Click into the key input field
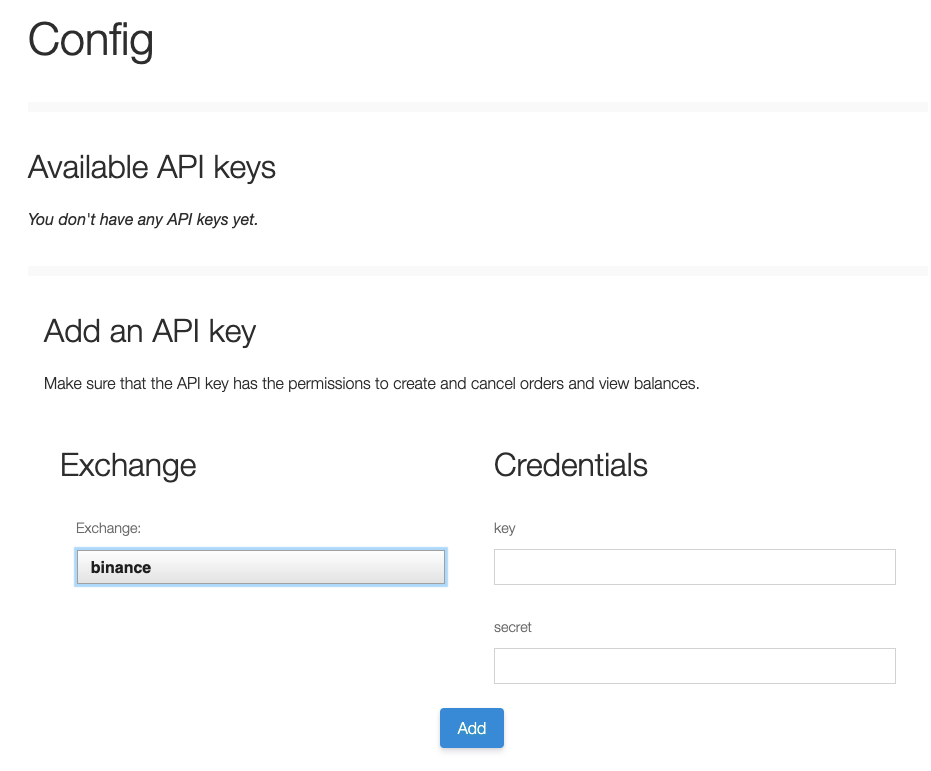Viewport: 931px width, 771px height. pos(694,567)
